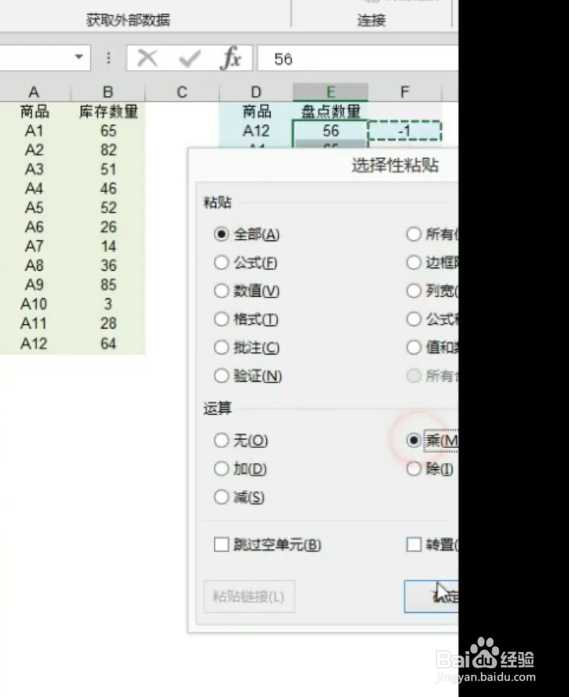Select cell with value 85

point(108,284)
